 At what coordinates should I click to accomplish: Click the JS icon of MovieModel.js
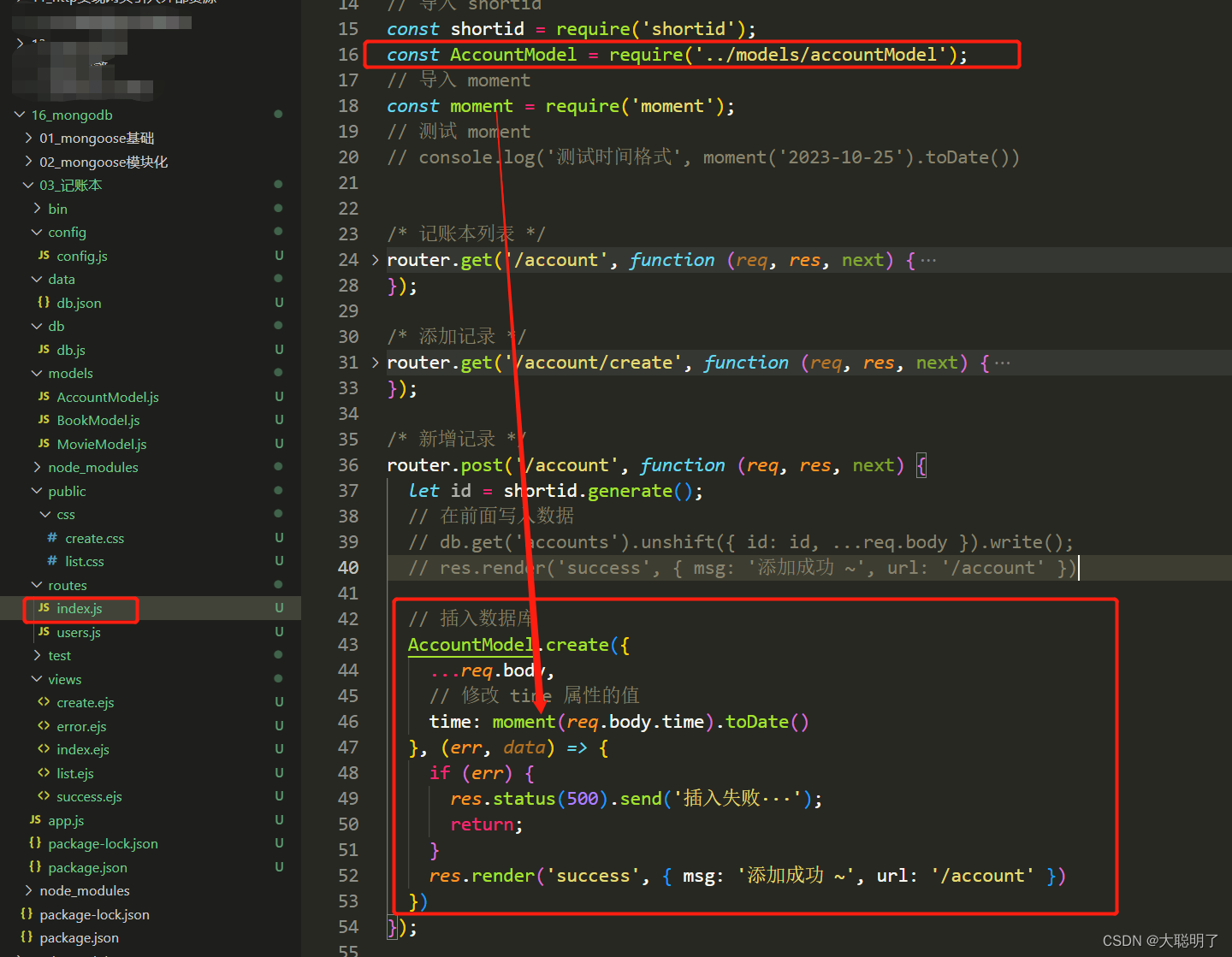44,444
